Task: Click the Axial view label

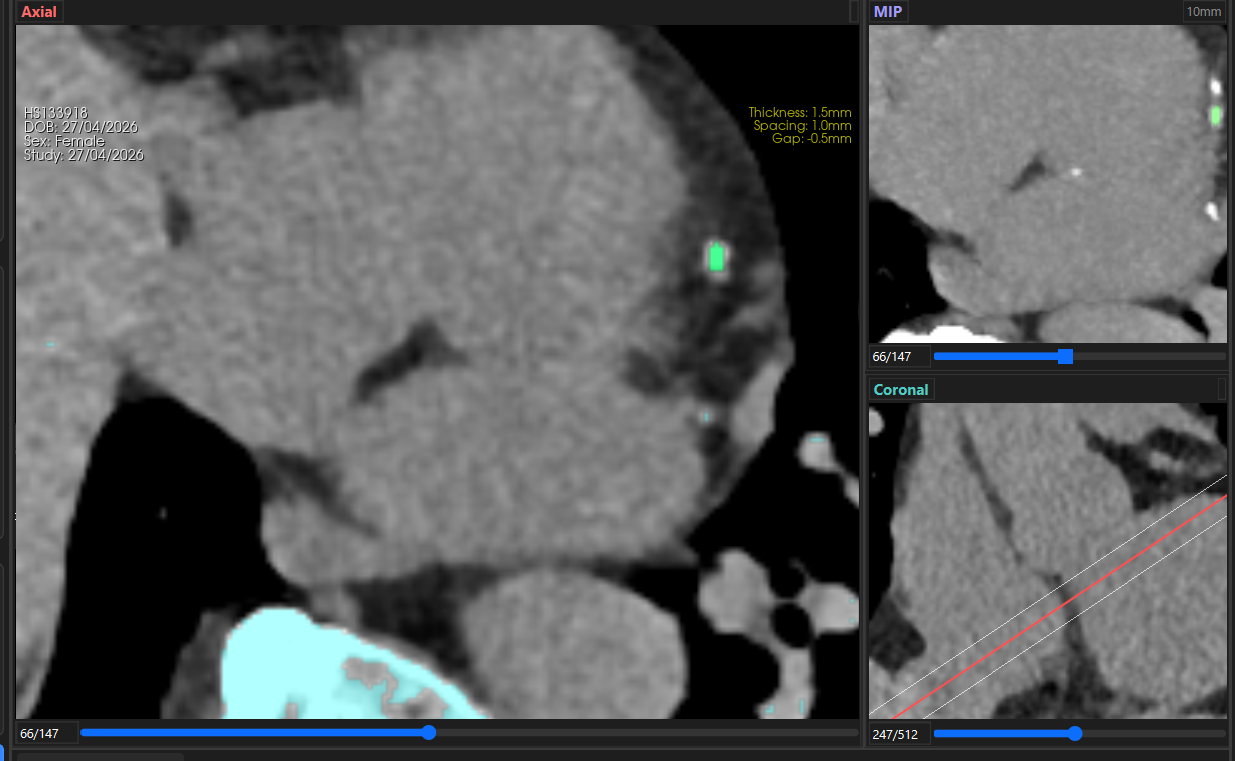Action: 40,12
